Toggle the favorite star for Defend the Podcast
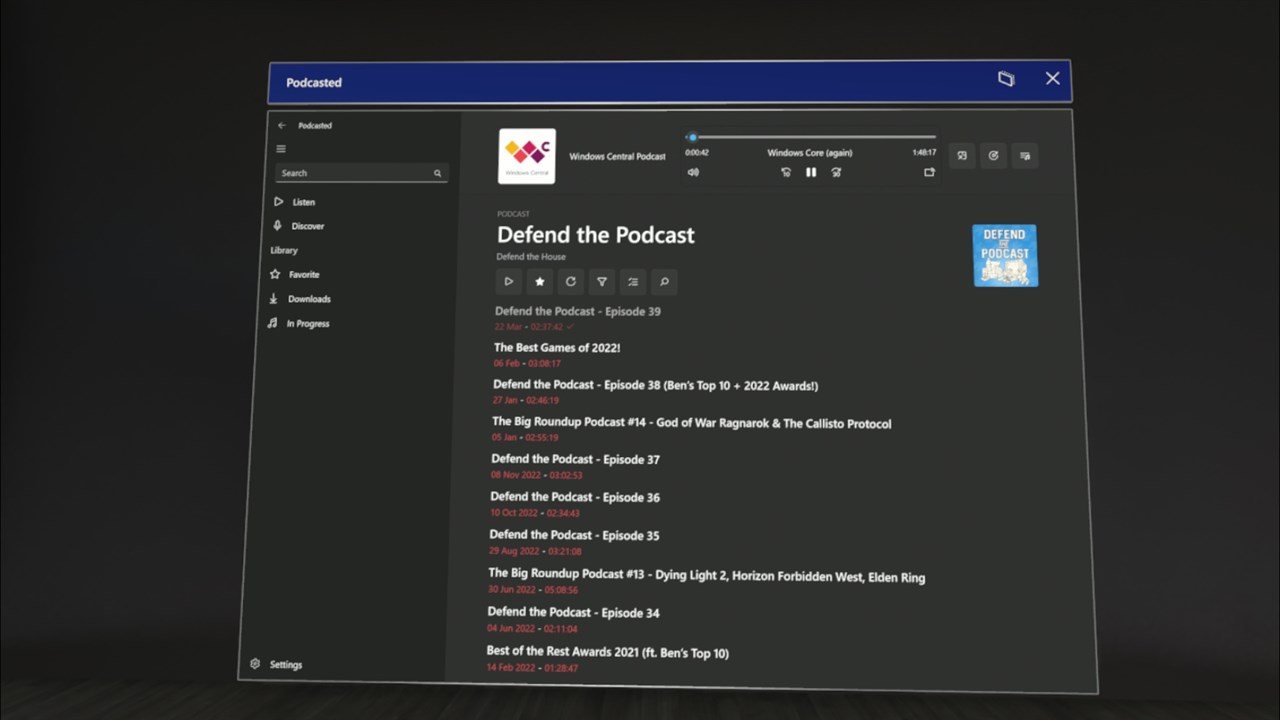 click(540, 281)
